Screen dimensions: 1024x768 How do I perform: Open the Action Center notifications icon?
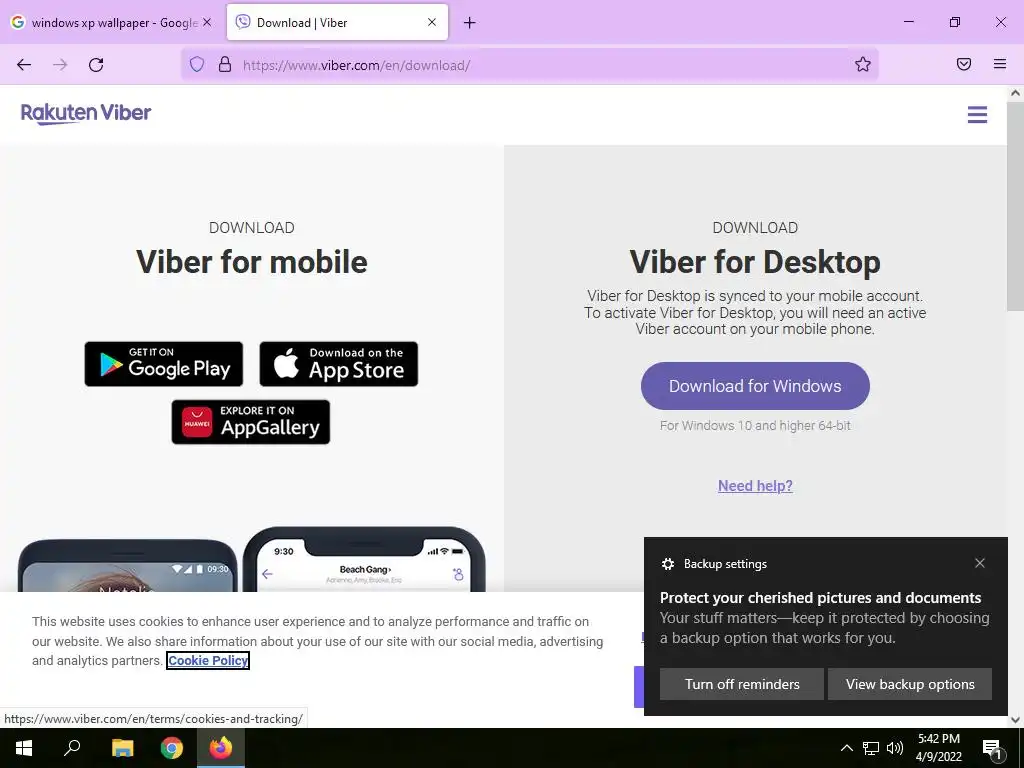coord(992,749)
